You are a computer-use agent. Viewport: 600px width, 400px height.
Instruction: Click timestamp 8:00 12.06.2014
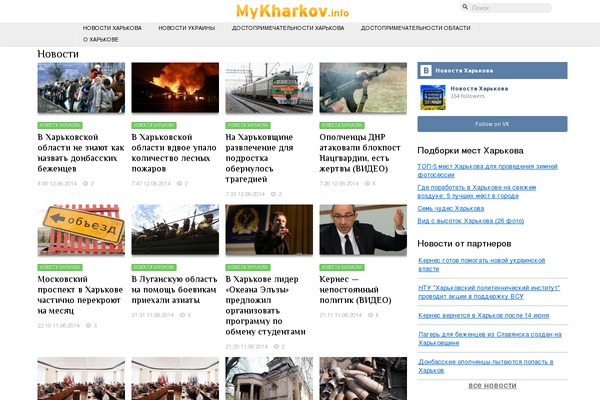[x=57, y=183]
